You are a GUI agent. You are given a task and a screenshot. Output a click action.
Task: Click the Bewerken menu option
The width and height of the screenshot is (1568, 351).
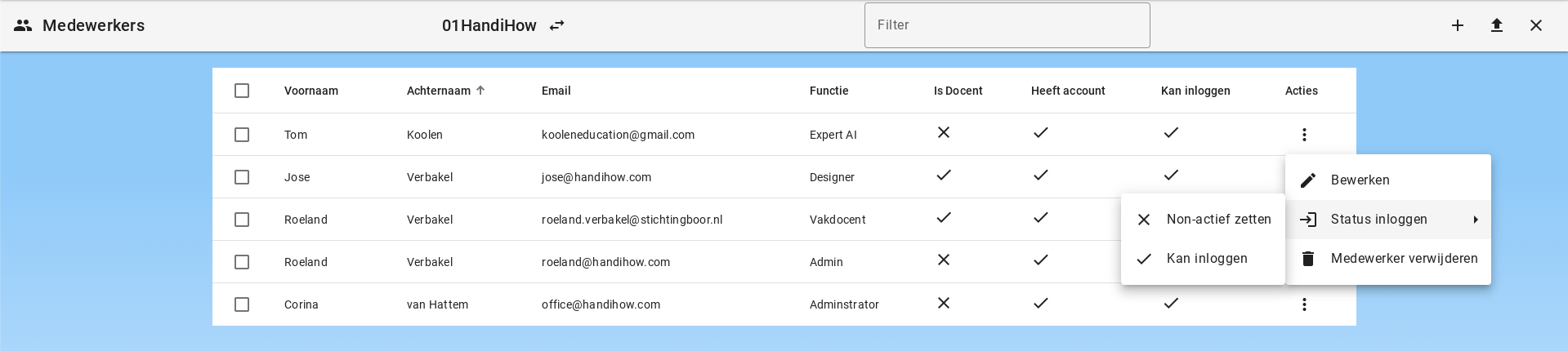pyautogui.click(x=1360, y=180)
